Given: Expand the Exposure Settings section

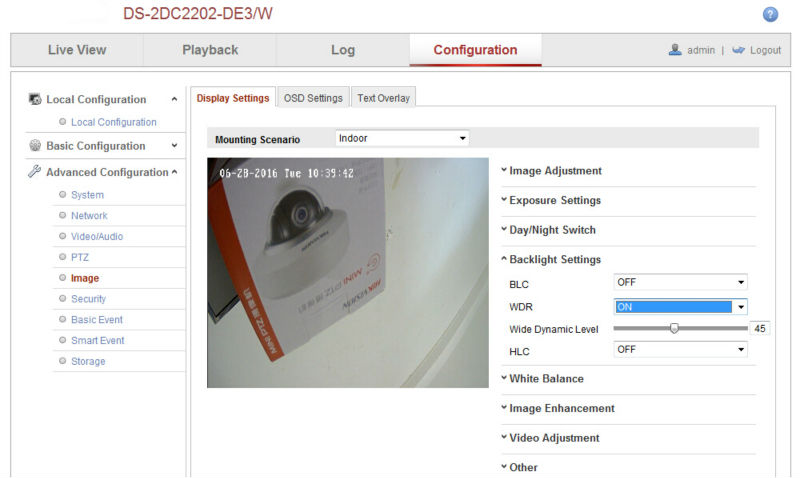Looking at the screenshot, I should pyautogui.click(x=555, y=200).
